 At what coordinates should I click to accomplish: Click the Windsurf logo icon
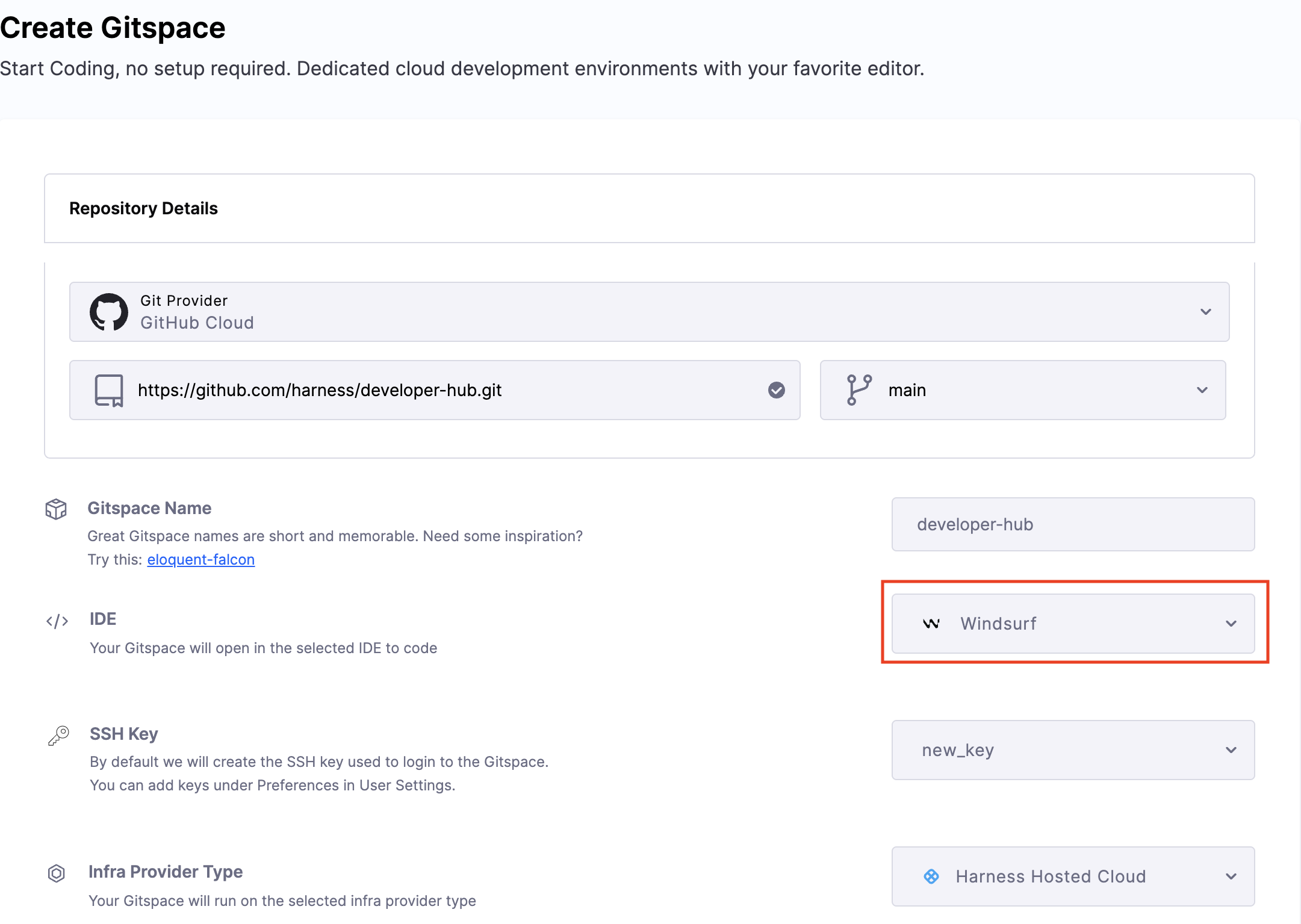(931, 624)
